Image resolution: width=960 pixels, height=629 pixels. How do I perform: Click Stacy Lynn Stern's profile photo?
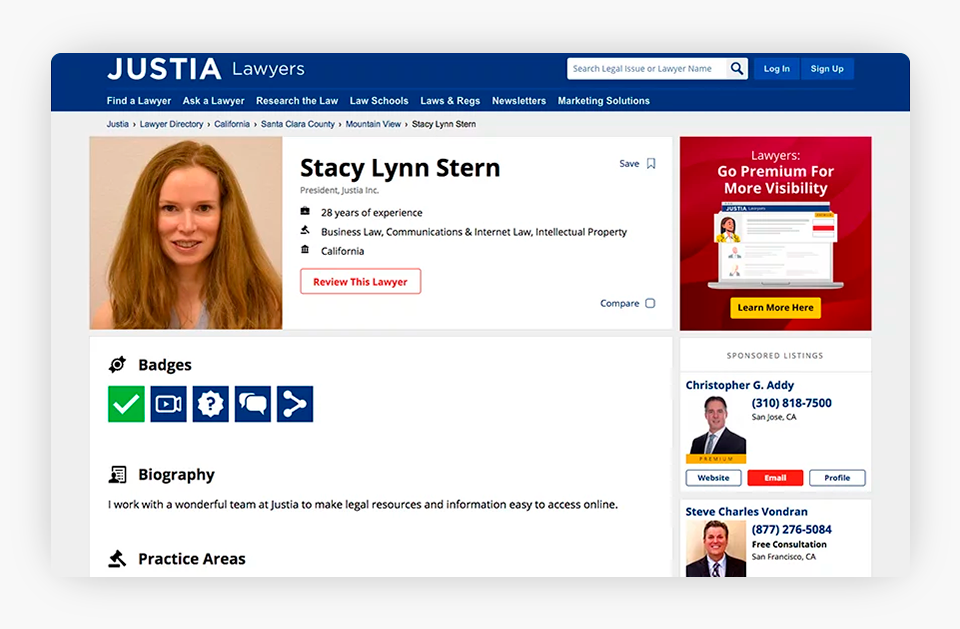pyautogui.click(x=186, y=234)
